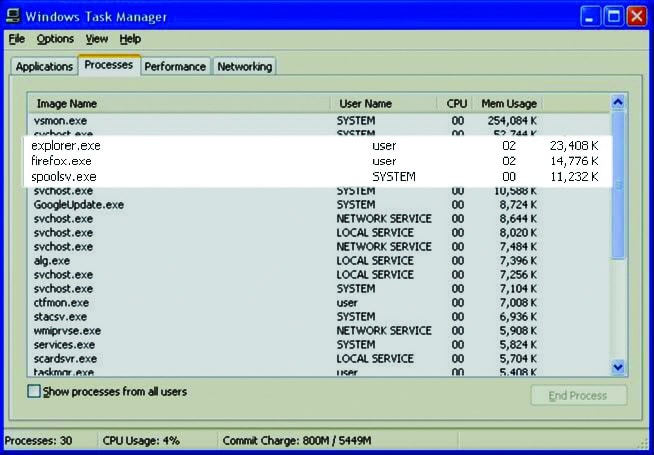
Task: Switch to the Performance tab
Action: tap(175, 67)
